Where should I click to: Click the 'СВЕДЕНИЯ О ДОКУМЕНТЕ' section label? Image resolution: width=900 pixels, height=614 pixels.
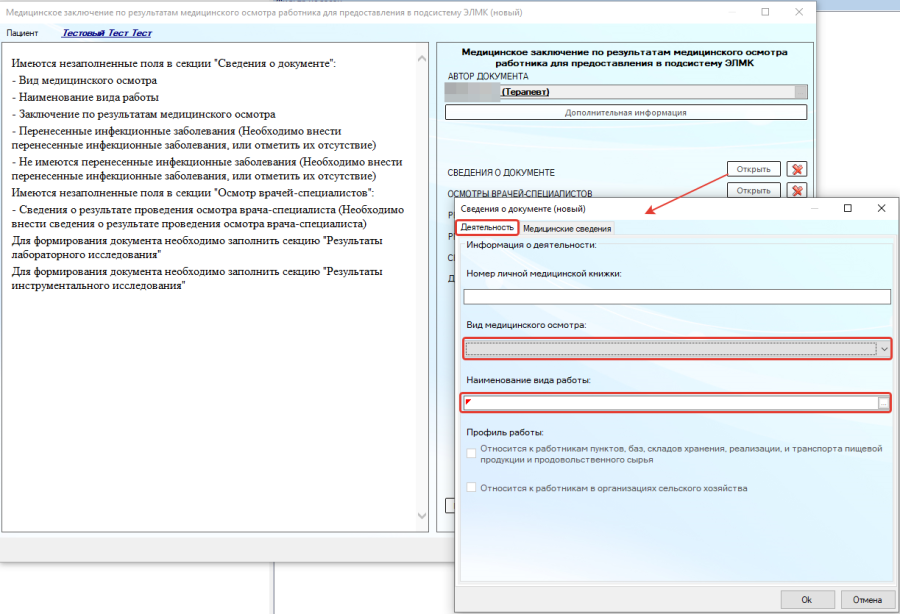coord(501,172)
